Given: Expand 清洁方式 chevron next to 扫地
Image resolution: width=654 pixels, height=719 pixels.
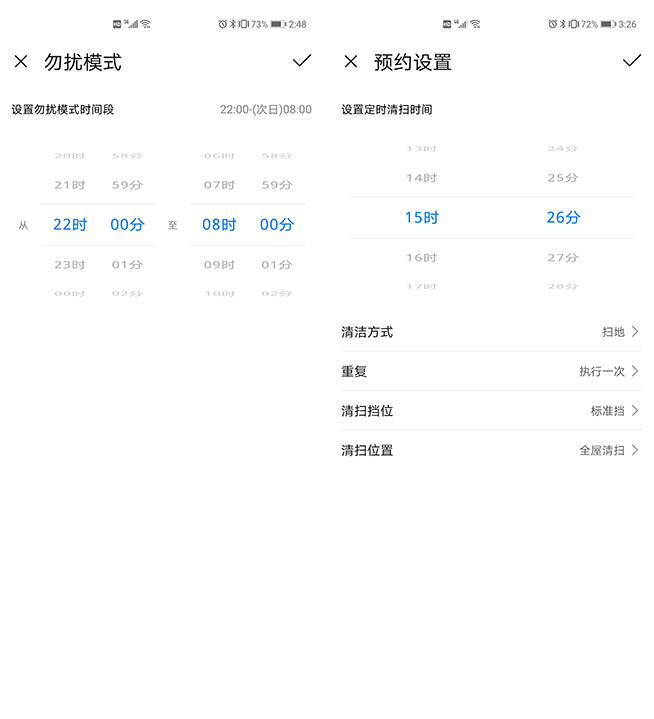Looking at the screenshot, I should [634, 332].
